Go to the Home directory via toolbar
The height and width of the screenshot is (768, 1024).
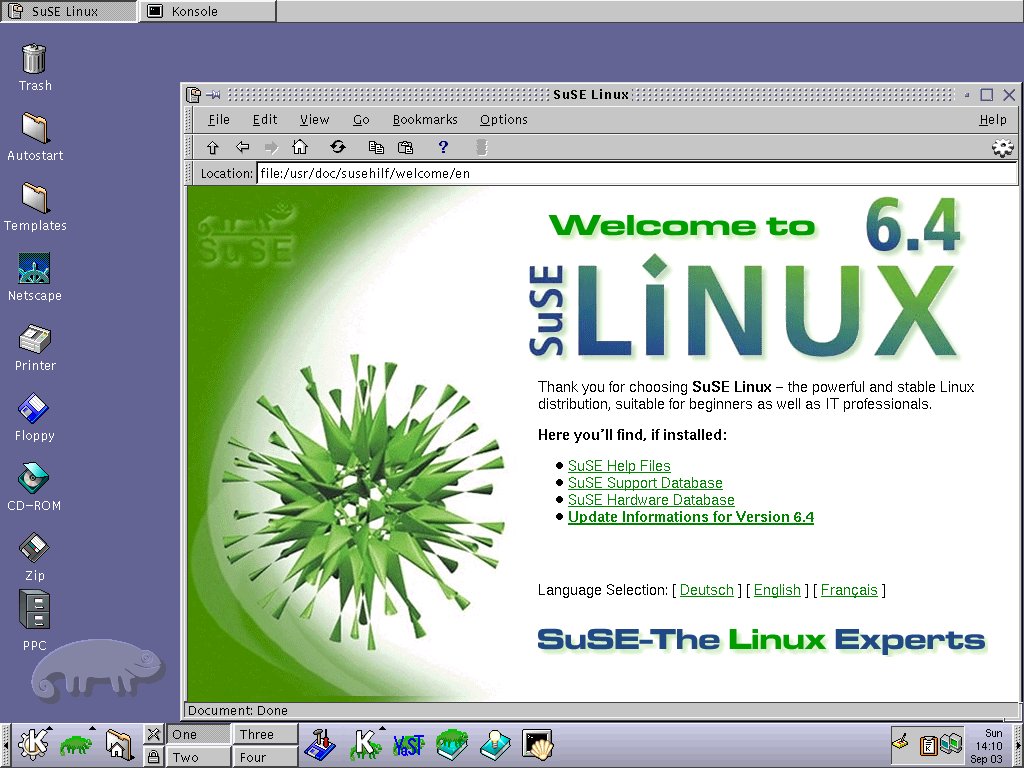click(x=300, y=147)
